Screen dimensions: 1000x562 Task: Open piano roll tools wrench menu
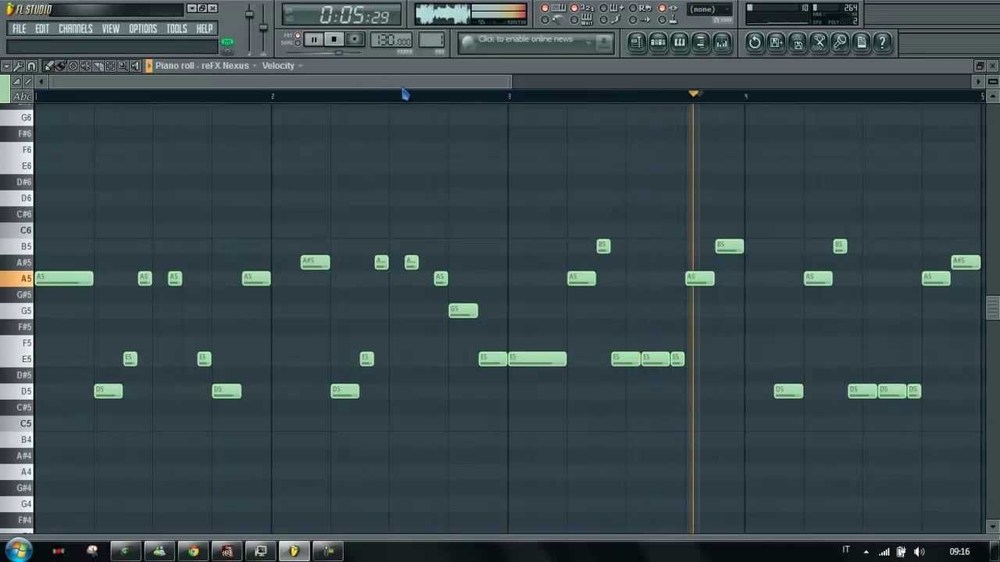pos(18,66)
